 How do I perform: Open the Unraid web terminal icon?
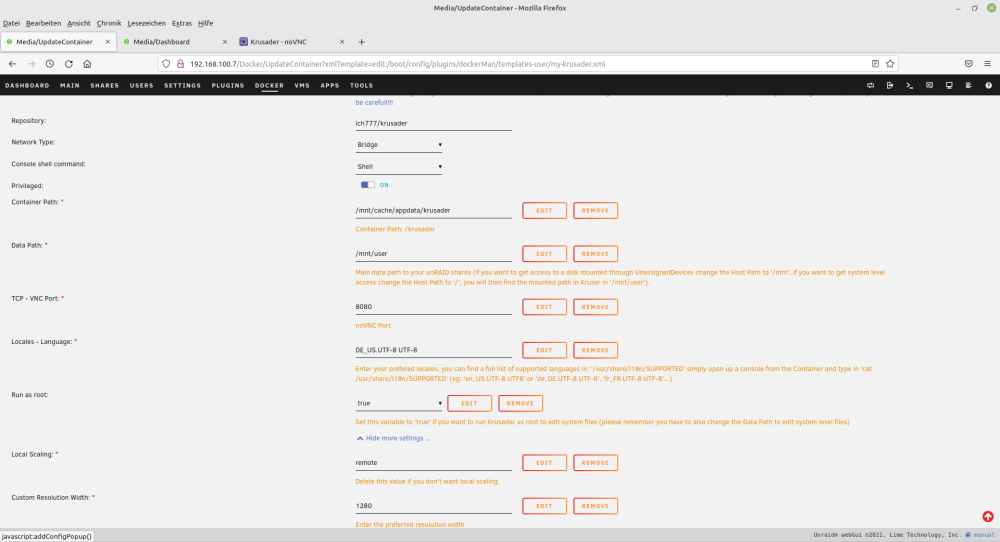tap(909, 85)
